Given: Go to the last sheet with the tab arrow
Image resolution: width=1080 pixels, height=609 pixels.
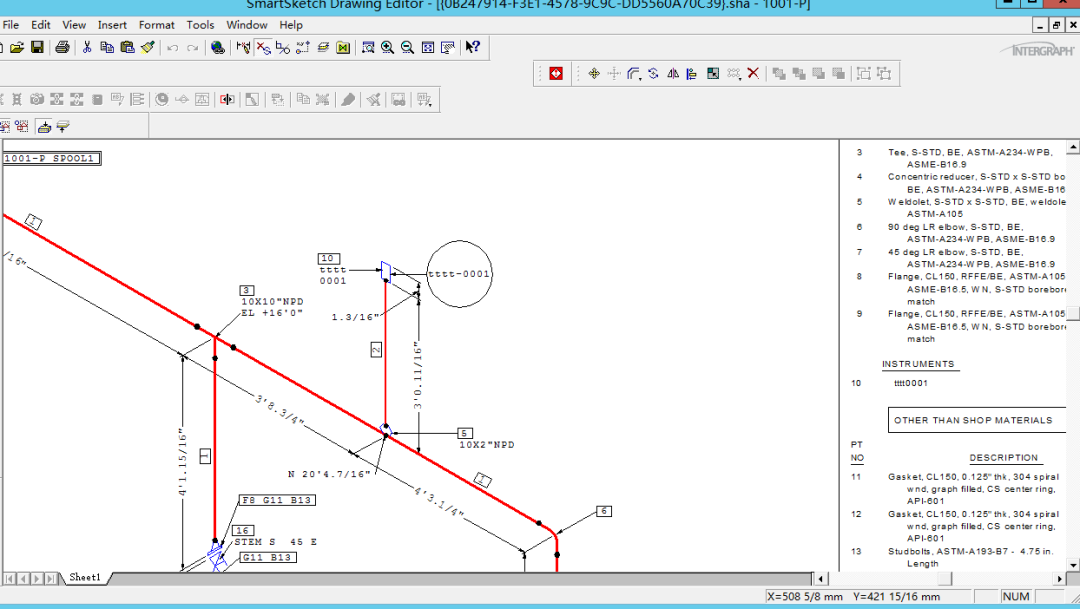Looking at the screenshot, I should coord(51,579).
